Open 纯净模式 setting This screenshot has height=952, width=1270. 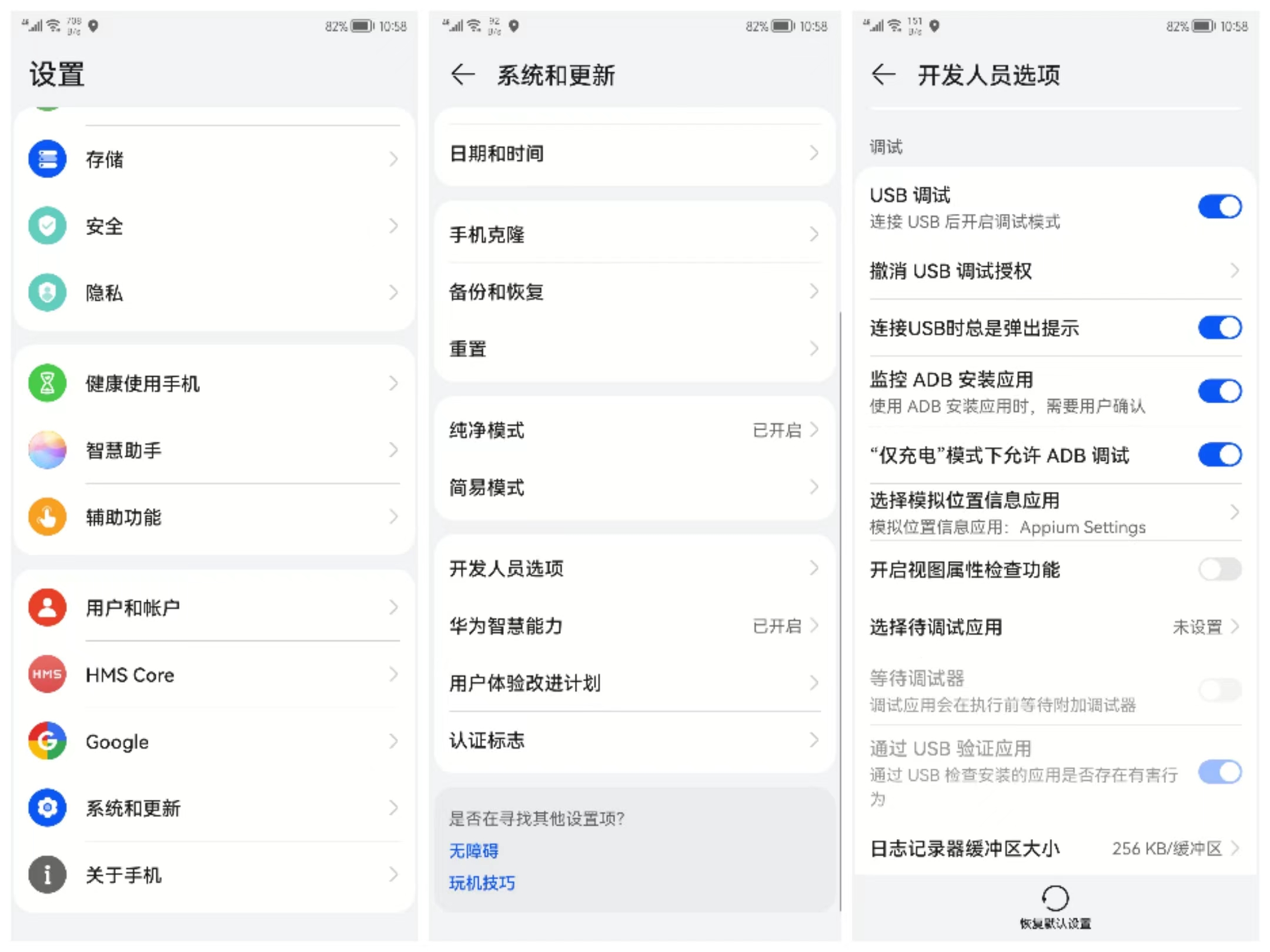(634, 430)
